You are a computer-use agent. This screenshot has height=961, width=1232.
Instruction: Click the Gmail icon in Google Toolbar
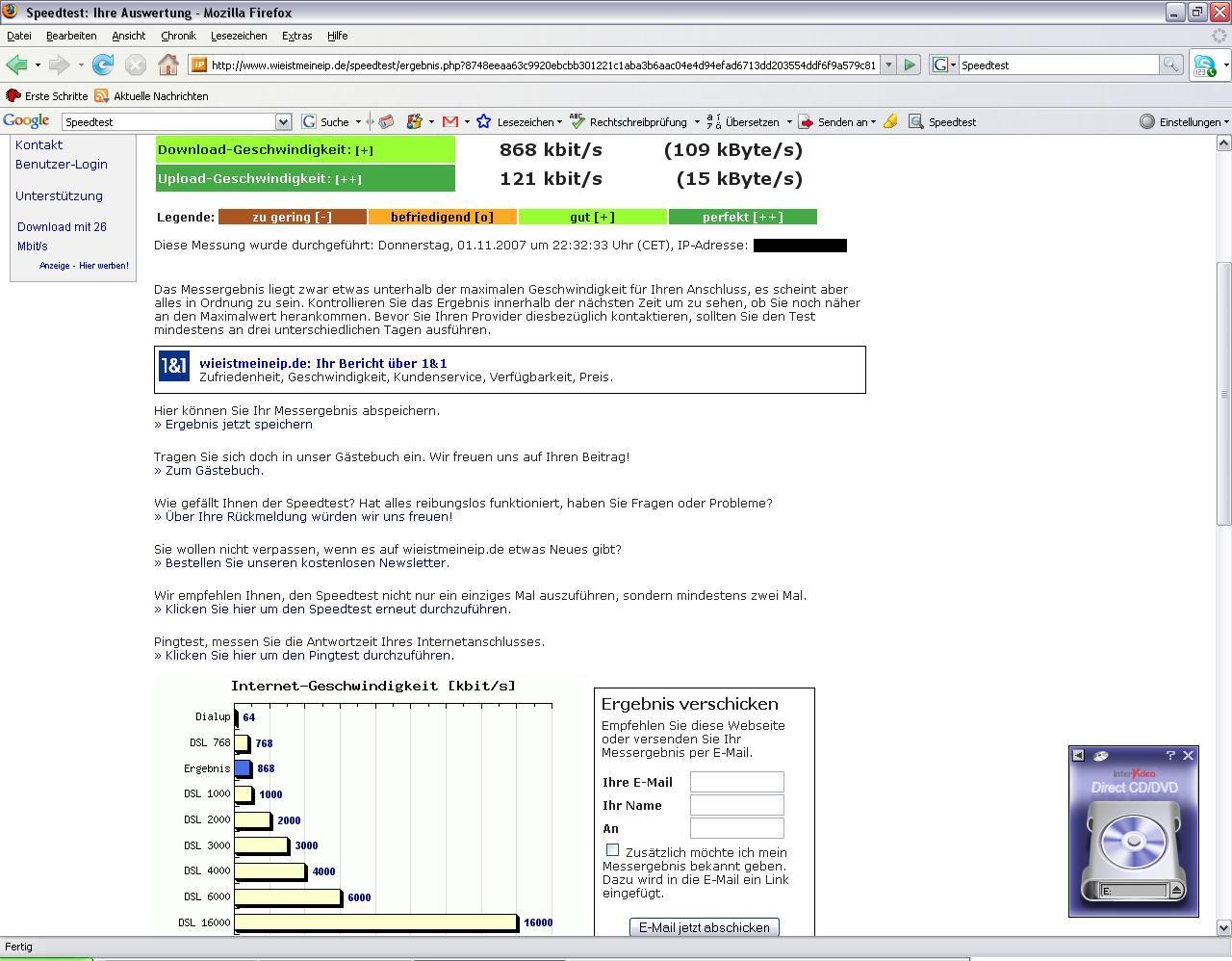[449, 121]
